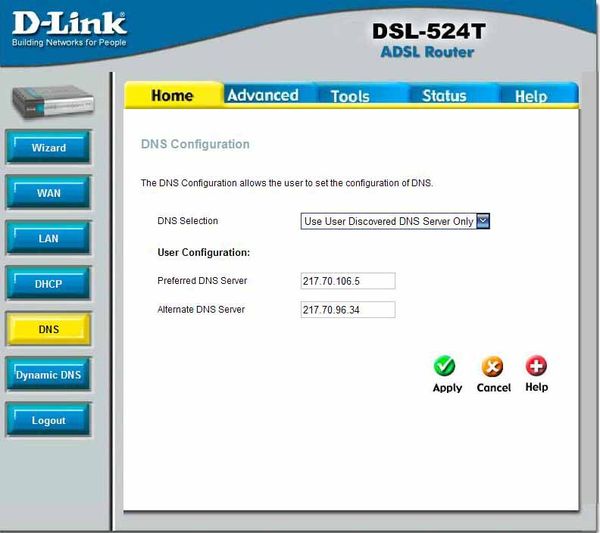Open Dynamic DNS settings
Viewport: 600px width, 533px height.
click(49, 375)
